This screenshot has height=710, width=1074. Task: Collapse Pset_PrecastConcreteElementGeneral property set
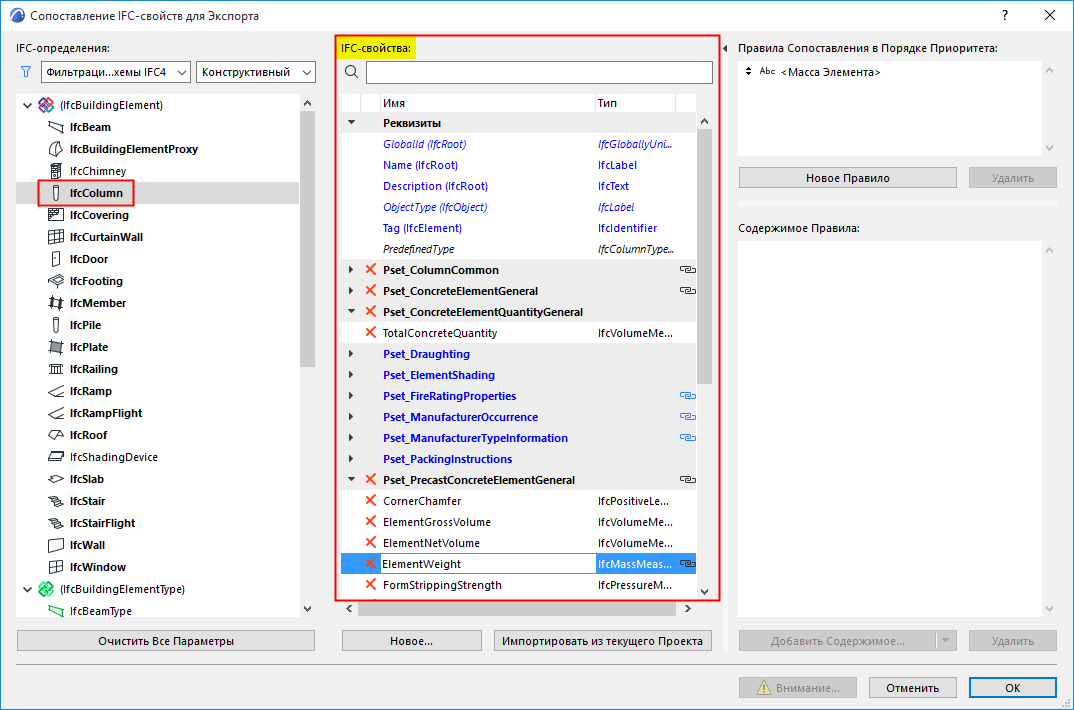click(351, 479)
